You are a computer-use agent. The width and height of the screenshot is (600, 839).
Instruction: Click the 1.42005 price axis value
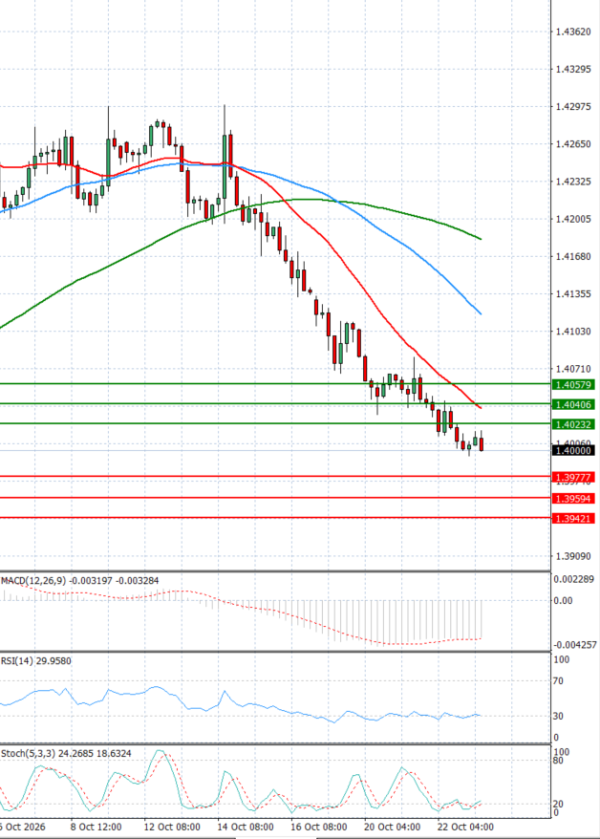(x=573, y=219)
